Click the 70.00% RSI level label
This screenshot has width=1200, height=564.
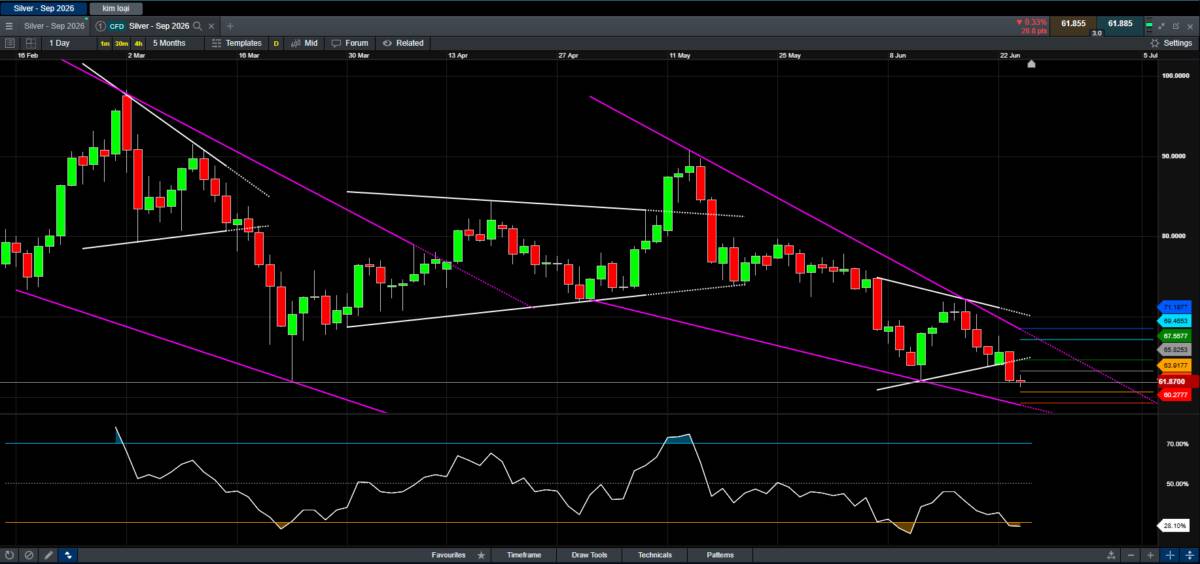1175,443
